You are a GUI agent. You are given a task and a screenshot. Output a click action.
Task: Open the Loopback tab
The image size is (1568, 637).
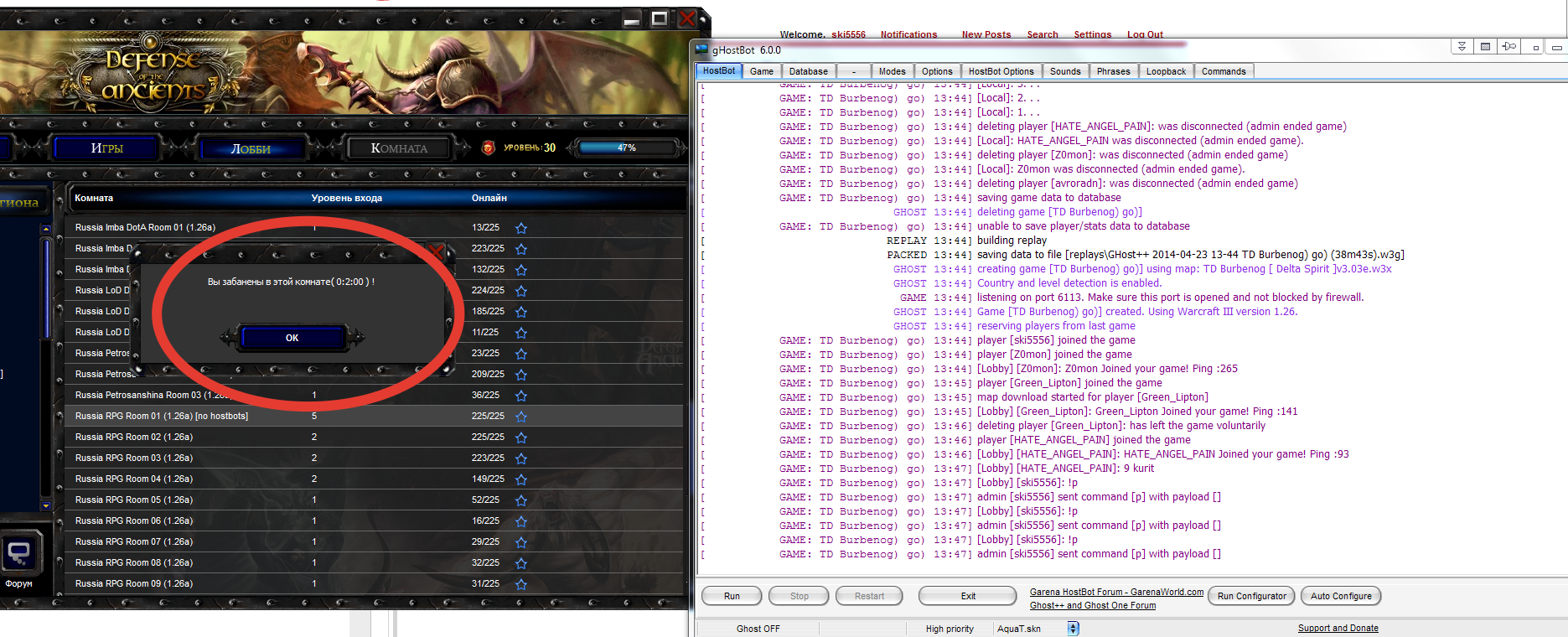[1166, 71]
